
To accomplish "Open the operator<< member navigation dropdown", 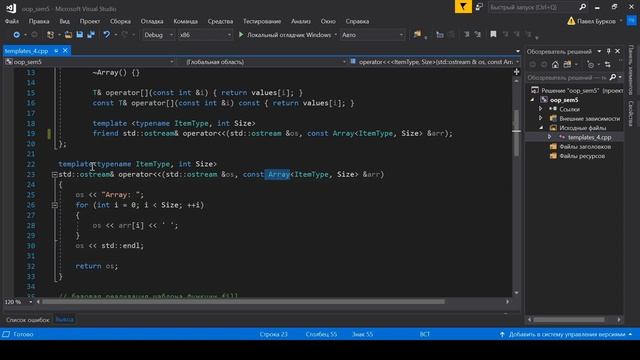I will click(x=434, y=62).
